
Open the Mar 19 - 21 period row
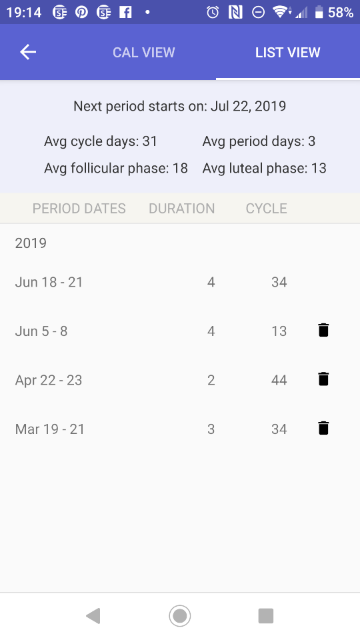[x=180, y=429]
